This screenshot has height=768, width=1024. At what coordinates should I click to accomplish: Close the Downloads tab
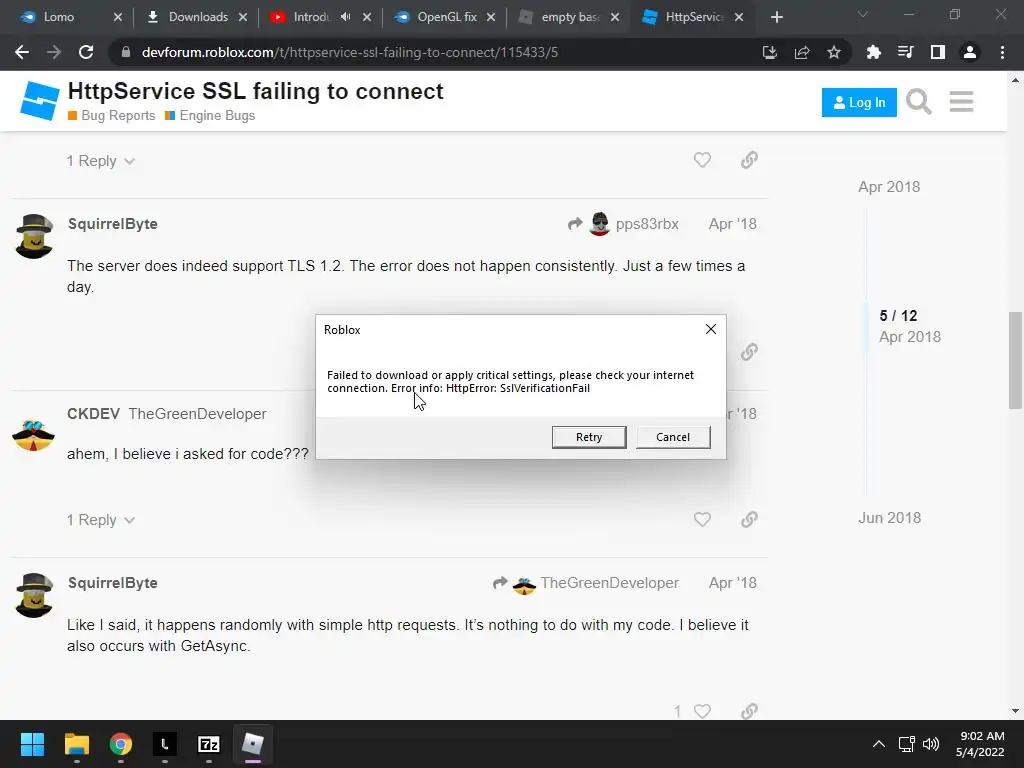243,17
